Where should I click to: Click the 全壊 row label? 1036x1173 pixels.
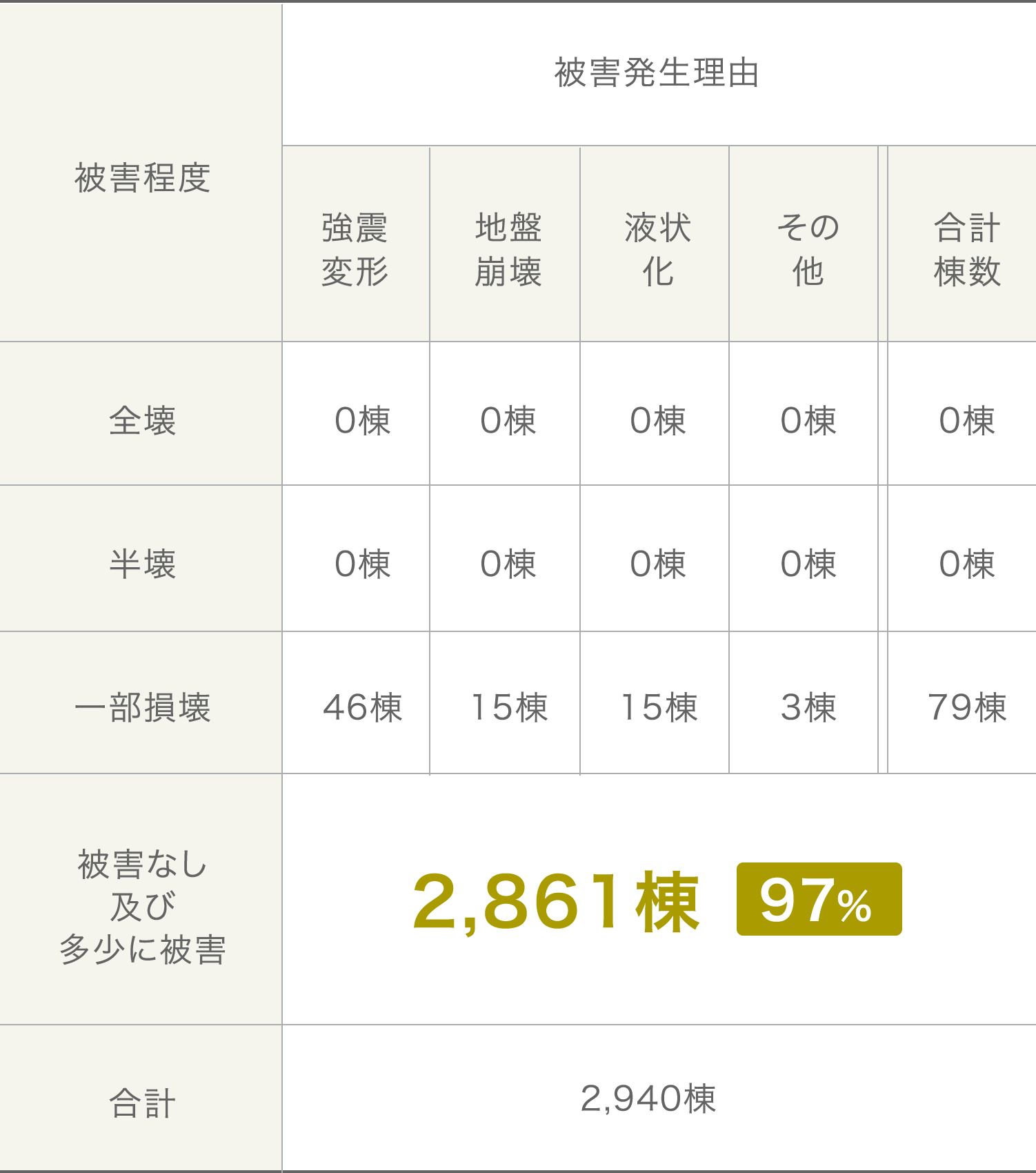pyautogui.click(x=141, y=413)
